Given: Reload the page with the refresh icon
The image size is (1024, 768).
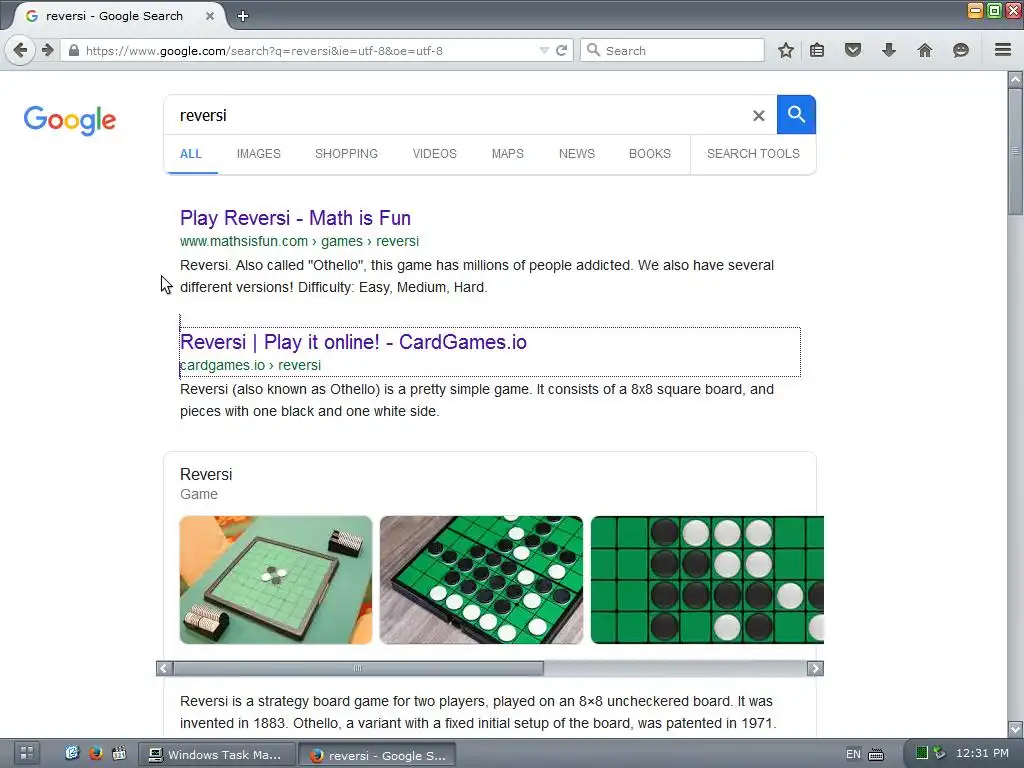Looking at the screenshot, I should pyautogui.click(x=561, y=50).
